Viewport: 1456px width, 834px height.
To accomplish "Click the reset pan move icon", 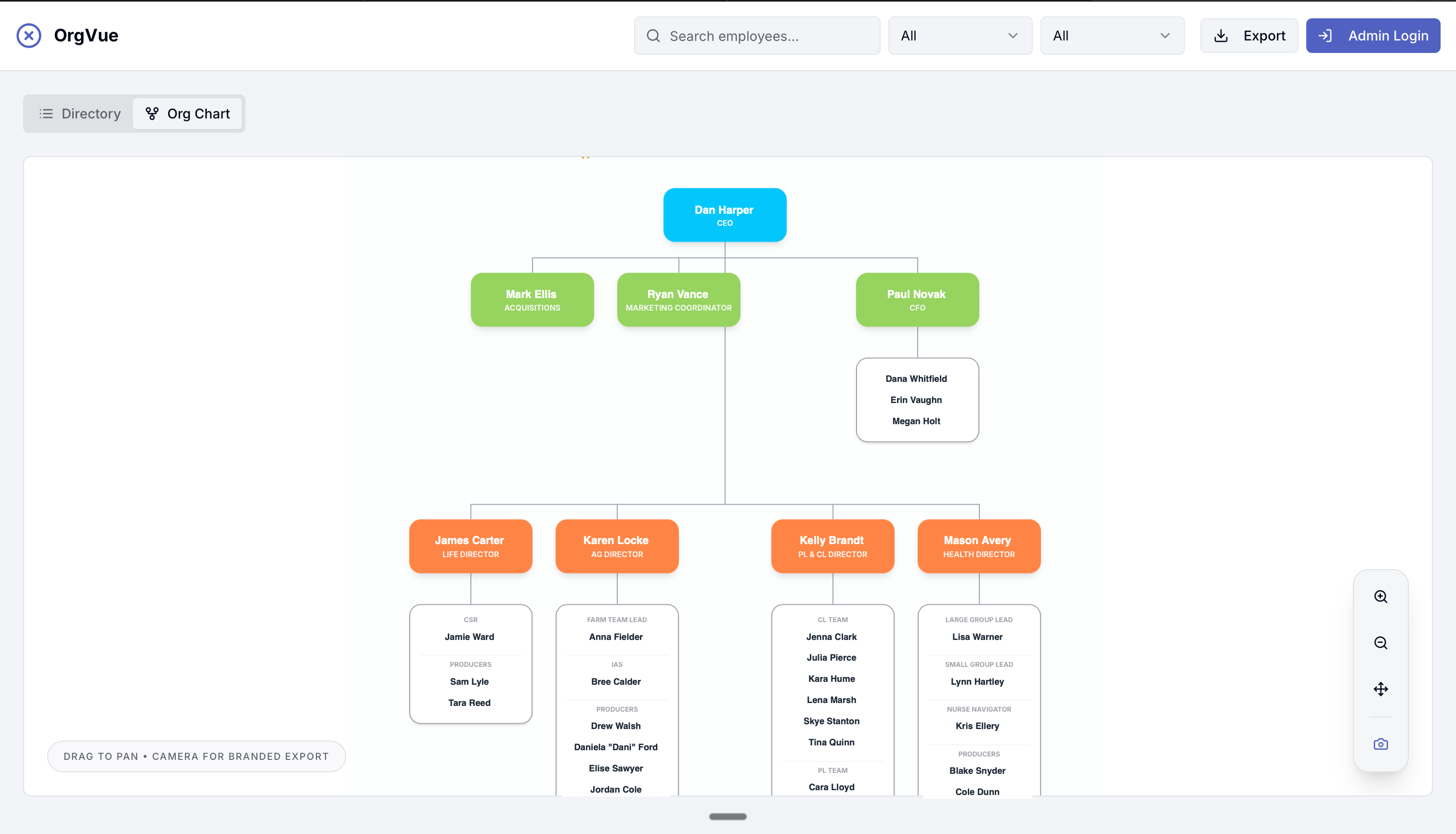I will [x=1380, y=689].
